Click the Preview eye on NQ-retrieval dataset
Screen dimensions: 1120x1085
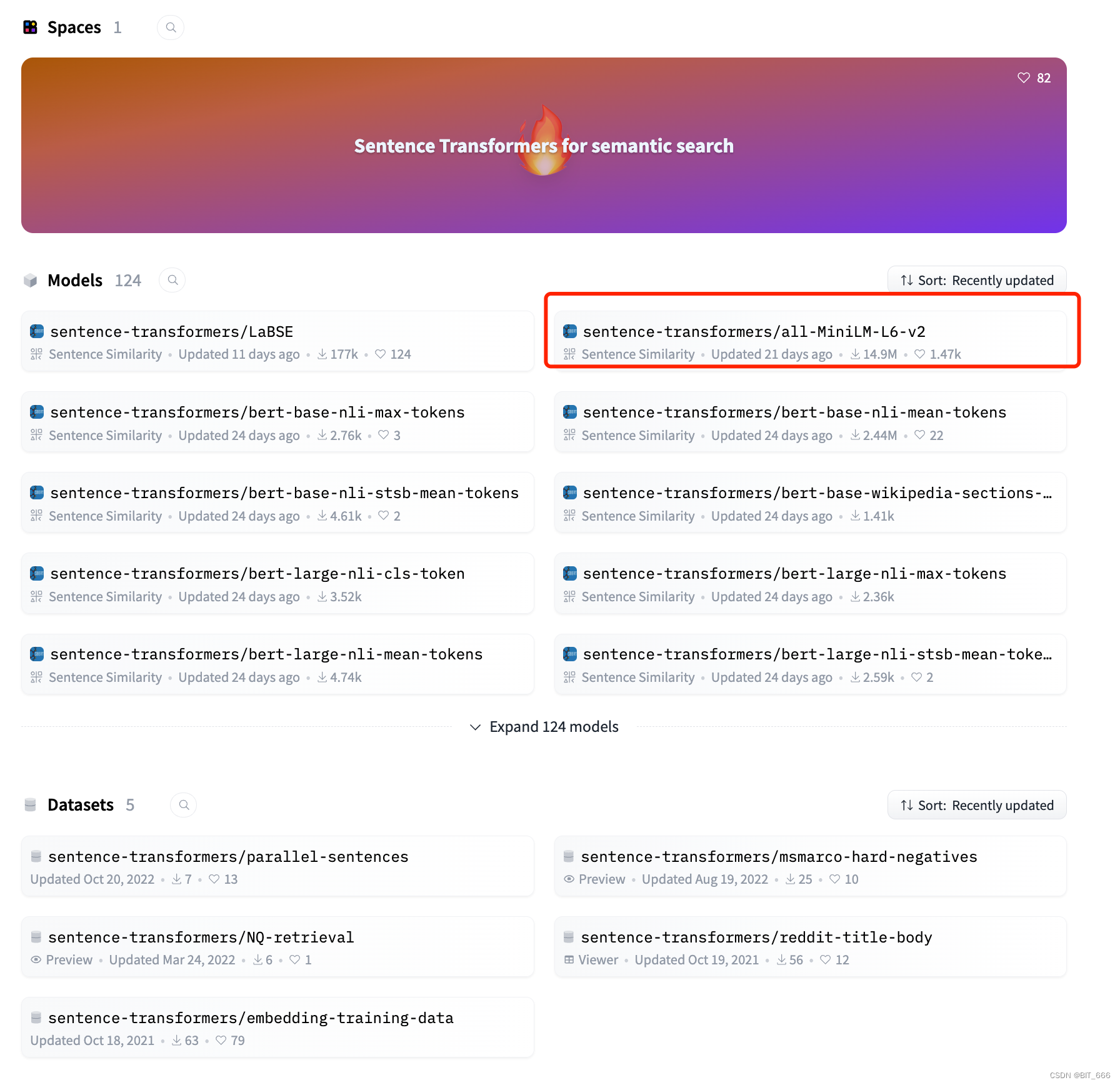pos(36,959)
